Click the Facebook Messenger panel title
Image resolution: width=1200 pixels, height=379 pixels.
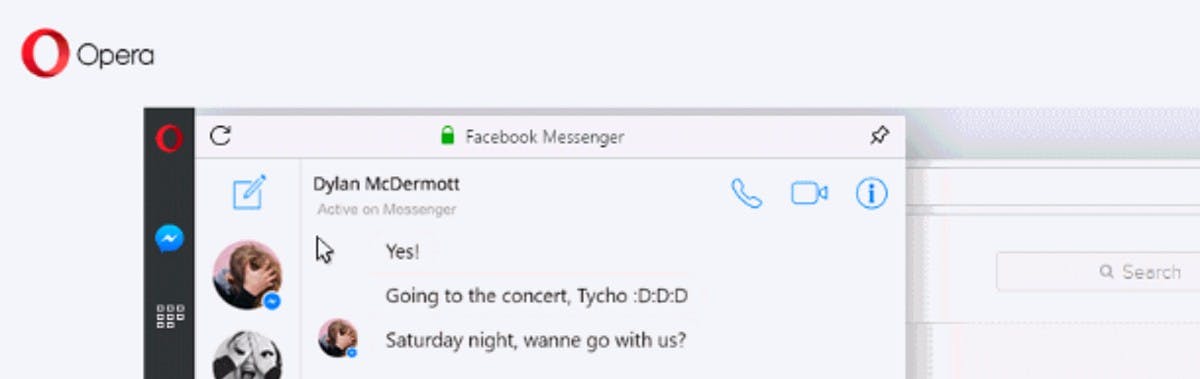pyautogui.click(x=545, y=136)
